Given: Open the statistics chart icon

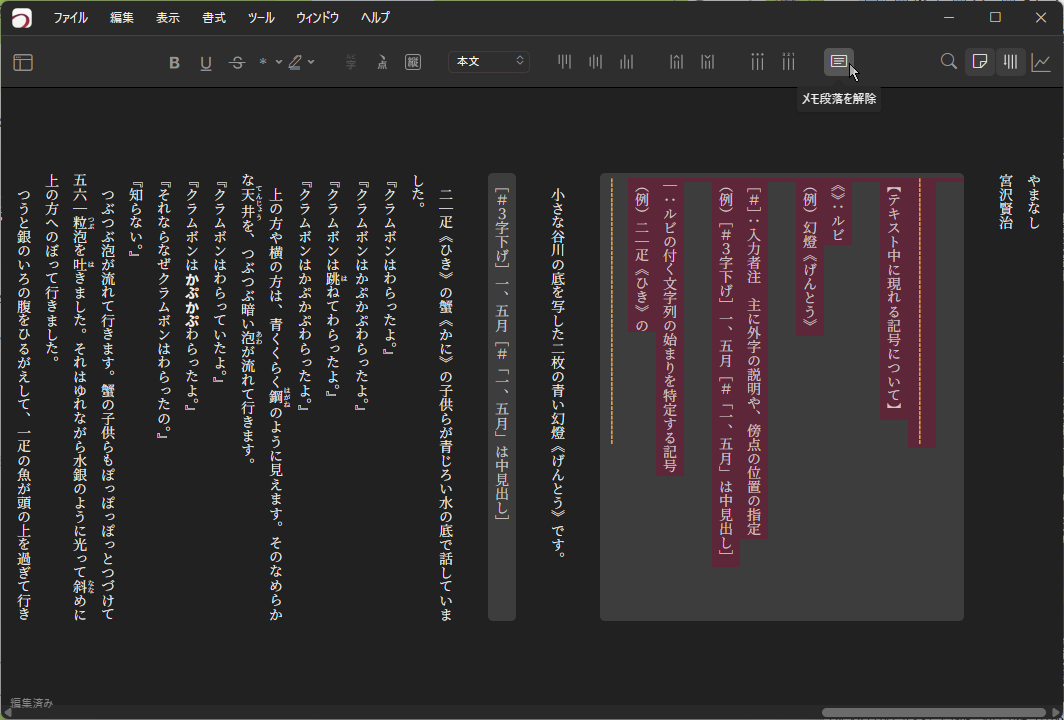Looking at the screenshot, I should tap(1041, 62).
